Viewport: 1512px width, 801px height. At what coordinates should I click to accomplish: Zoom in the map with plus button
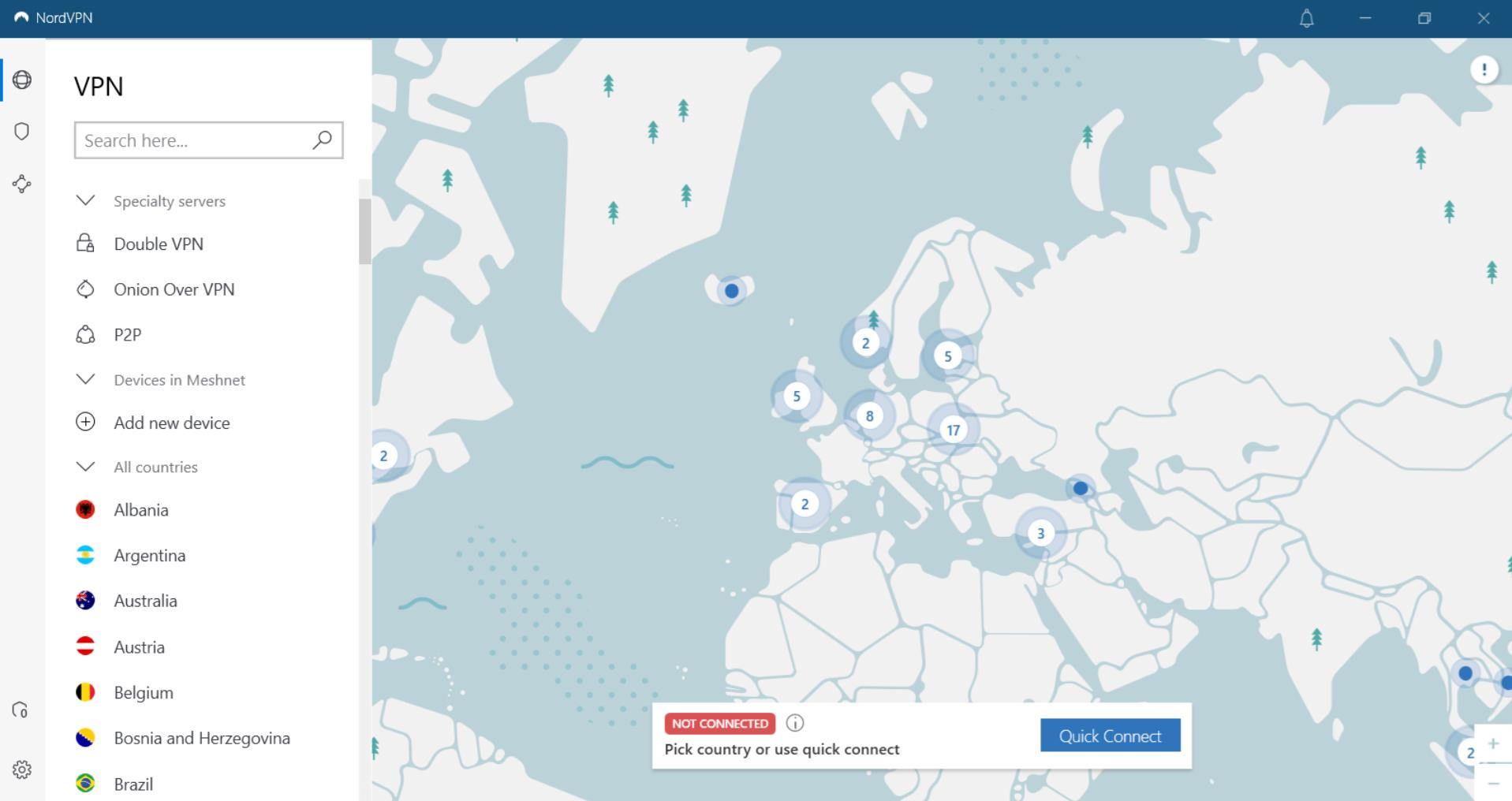coord(1493,743)
